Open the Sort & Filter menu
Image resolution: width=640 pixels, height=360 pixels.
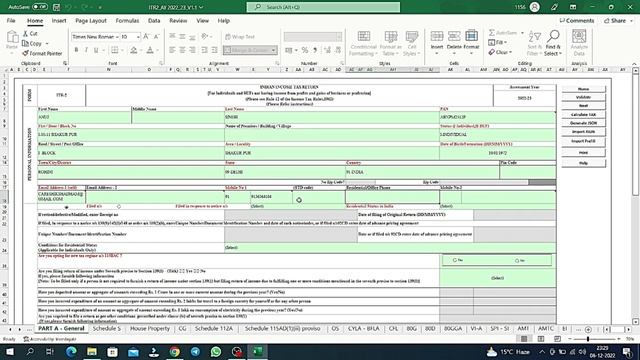[534, 43]
